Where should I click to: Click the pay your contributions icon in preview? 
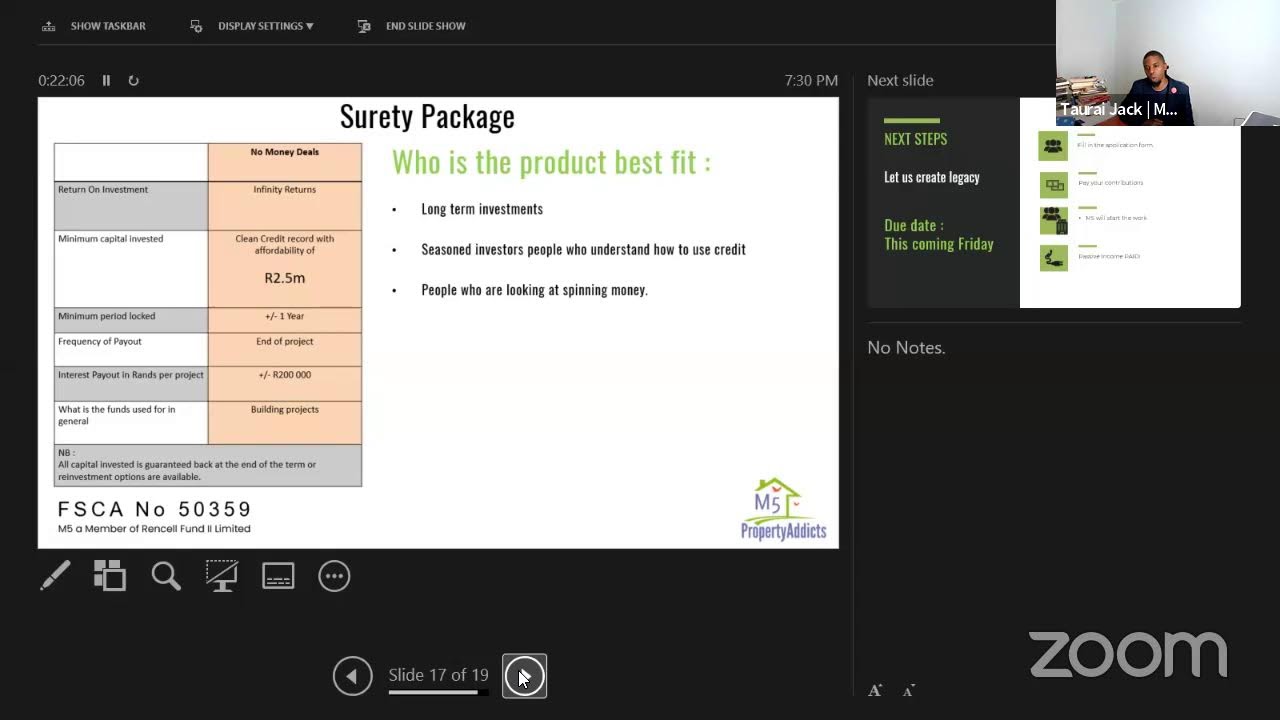(x=1053, y=185)
